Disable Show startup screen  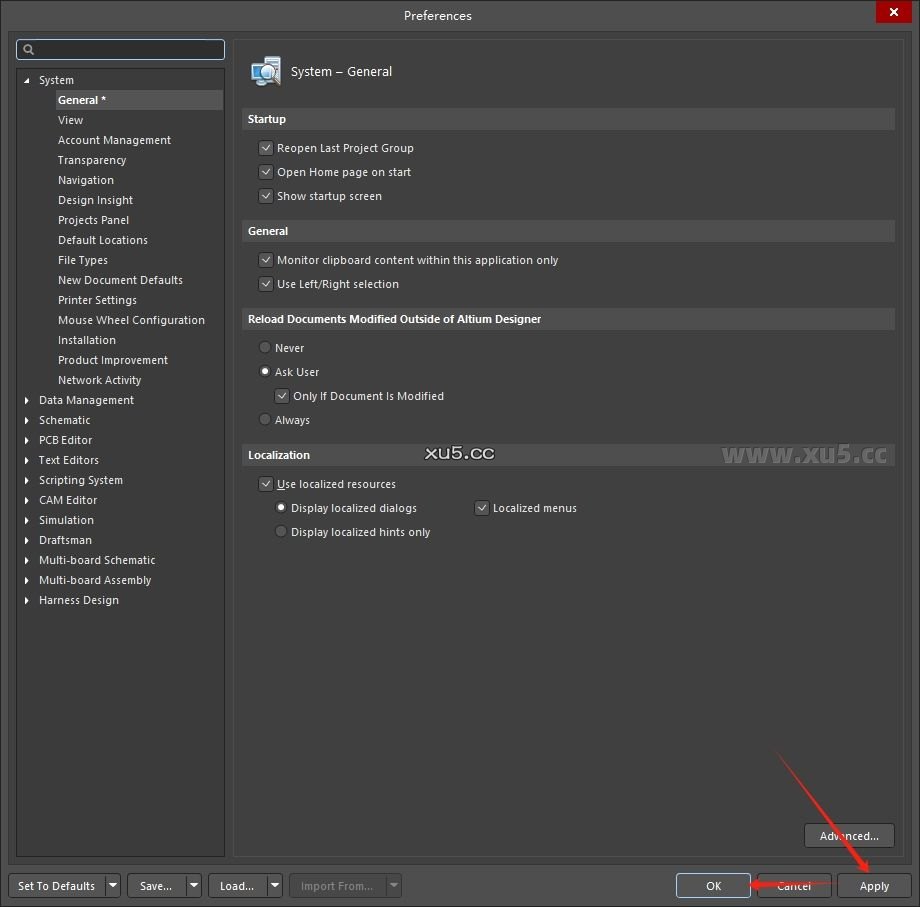266,196
